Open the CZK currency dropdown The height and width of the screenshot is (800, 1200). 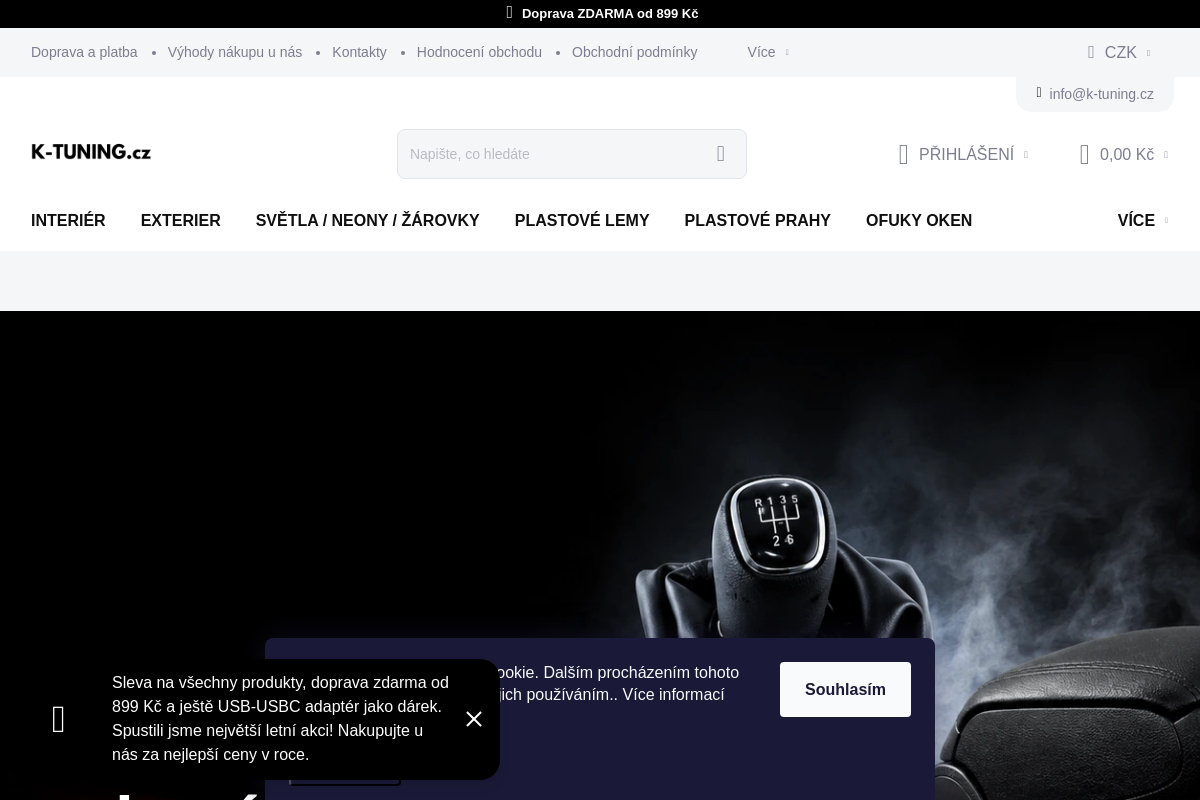point(1120,52)
